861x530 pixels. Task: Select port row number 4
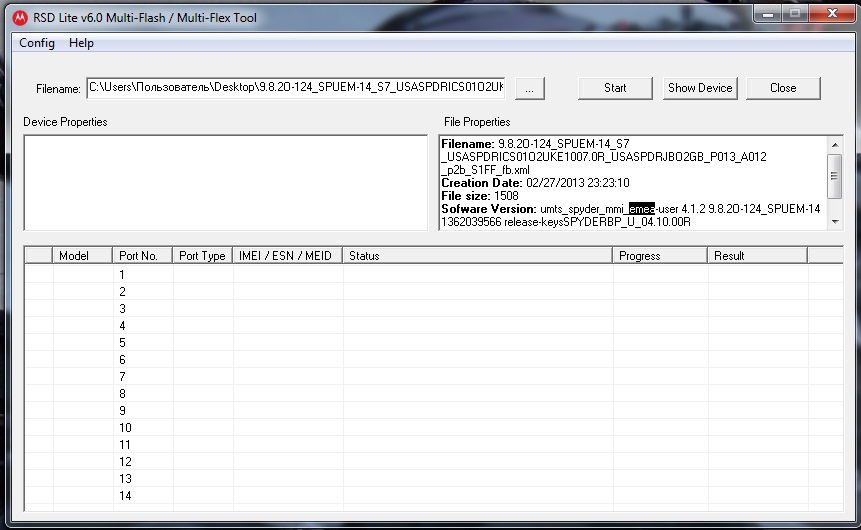pos(434,325)
